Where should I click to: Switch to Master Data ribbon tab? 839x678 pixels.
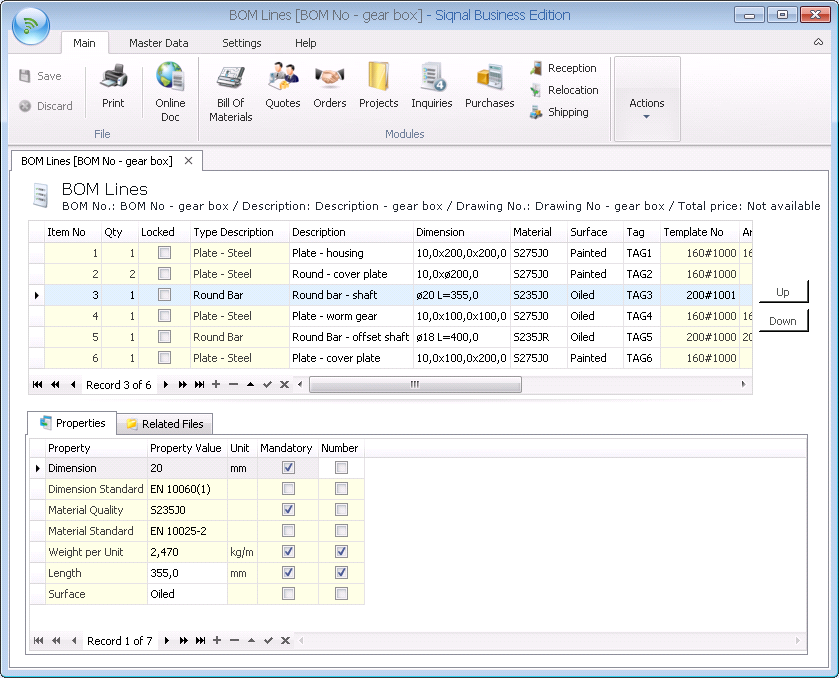tap(158, 43)
